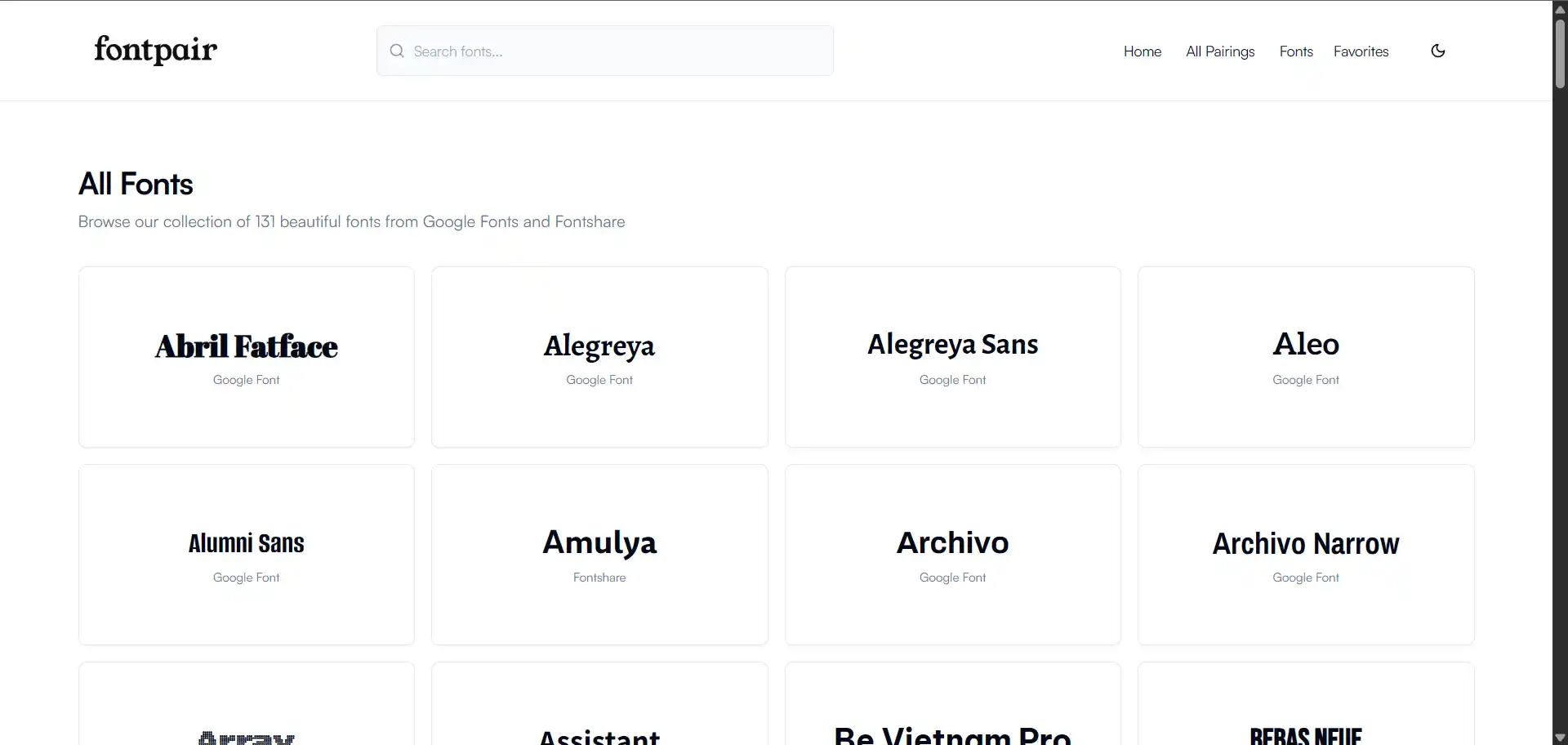Open the Be Vietnam Pro card
Screen dimensions: 1568x745
coord(953,704)
